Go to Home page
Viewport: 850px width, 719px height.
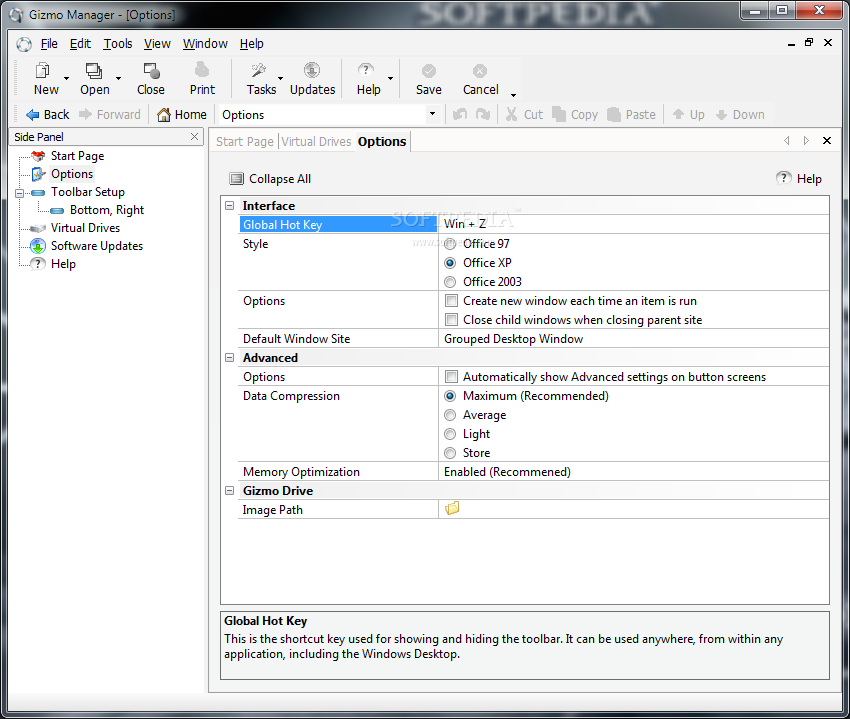pyautogui.click(x=182, y=114)
